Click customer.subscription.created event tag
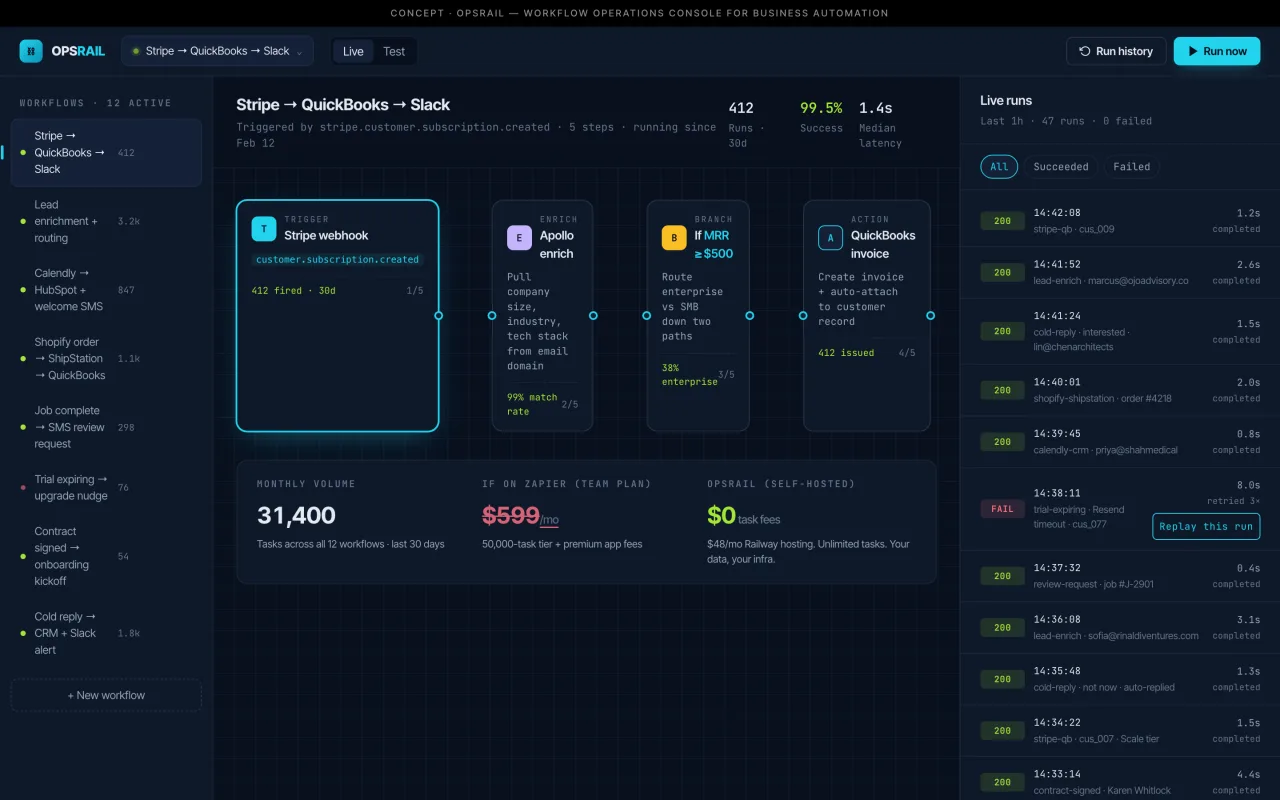The height and width of the screenshot is (800, 1280). 337,259
